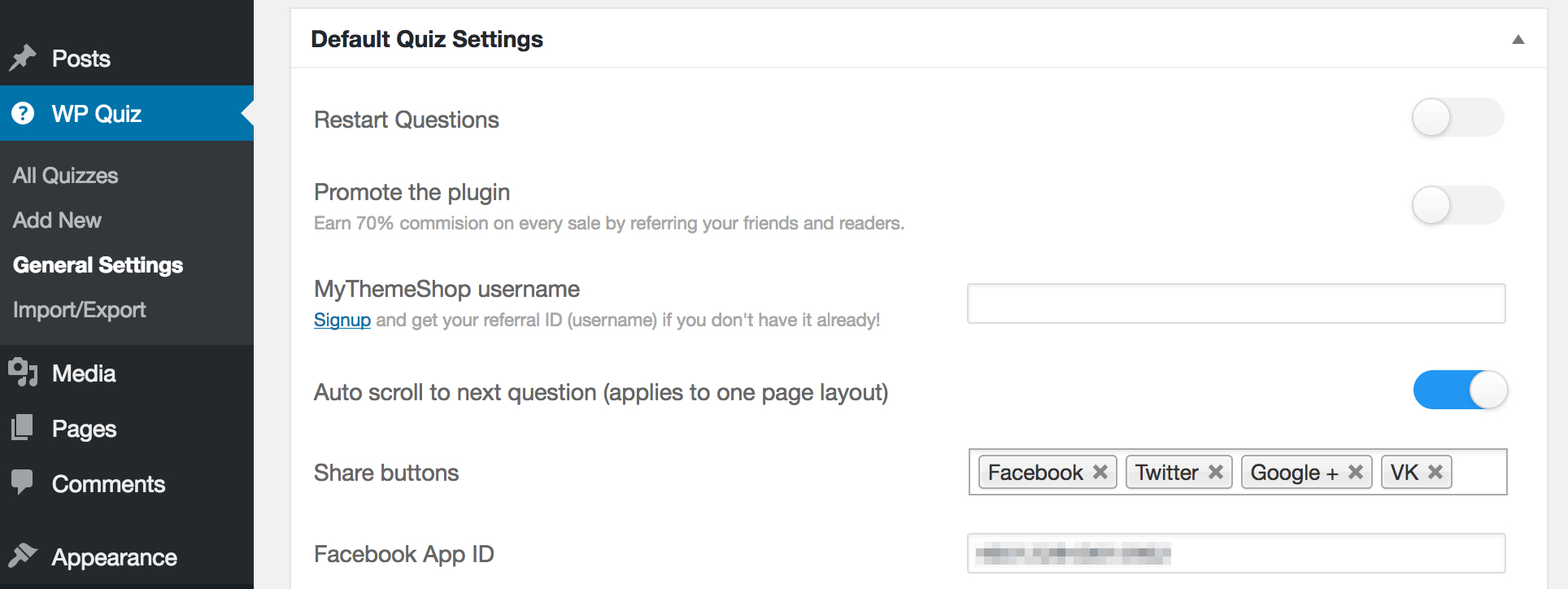Enable the Restart Questions toggle
The width and height of the screenshot is (1568, 589).
[1457, 118]
